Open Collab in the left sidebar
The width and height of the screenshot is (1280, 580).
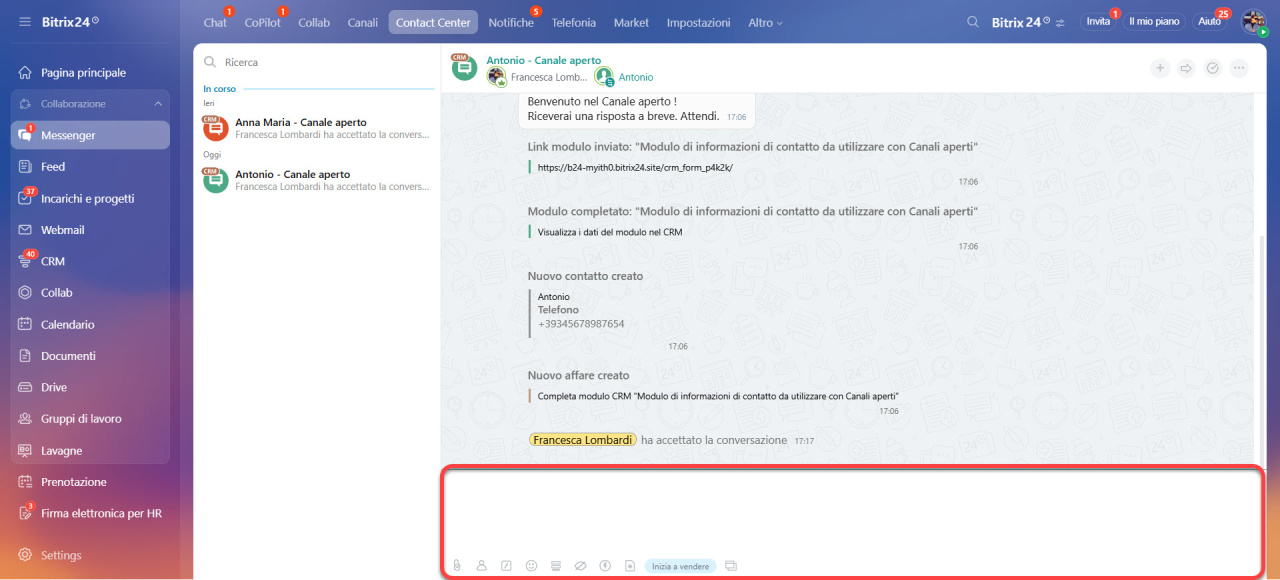90,293
